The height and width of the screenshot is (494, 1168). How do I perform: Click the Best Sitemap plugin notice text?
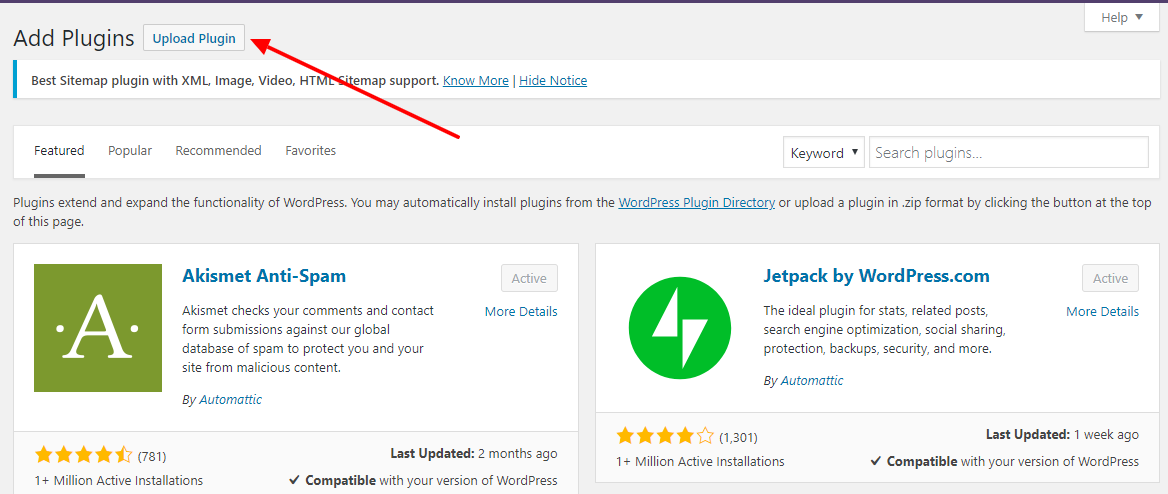point(235,80)
